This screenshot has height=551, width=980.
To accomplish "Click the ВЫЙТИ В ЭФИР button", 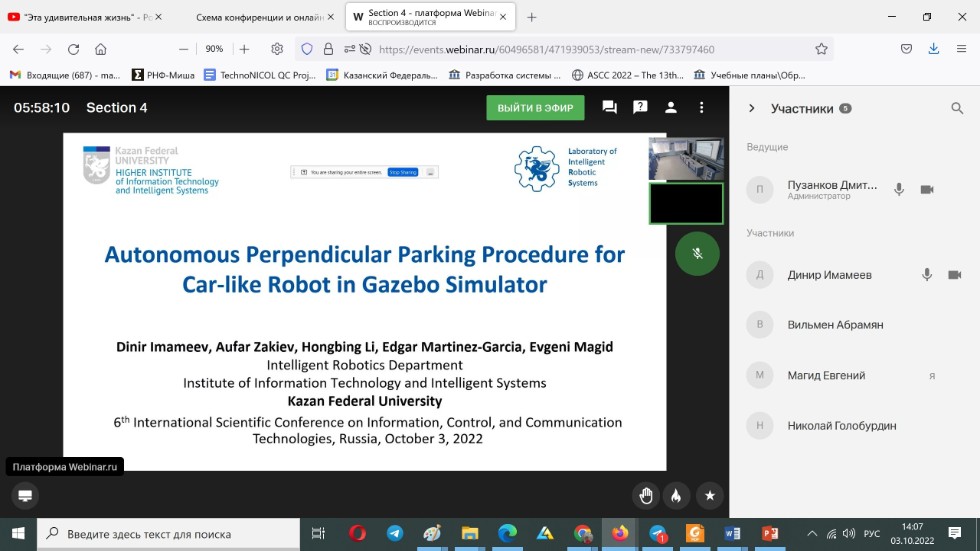I will [x=535, y=108].
